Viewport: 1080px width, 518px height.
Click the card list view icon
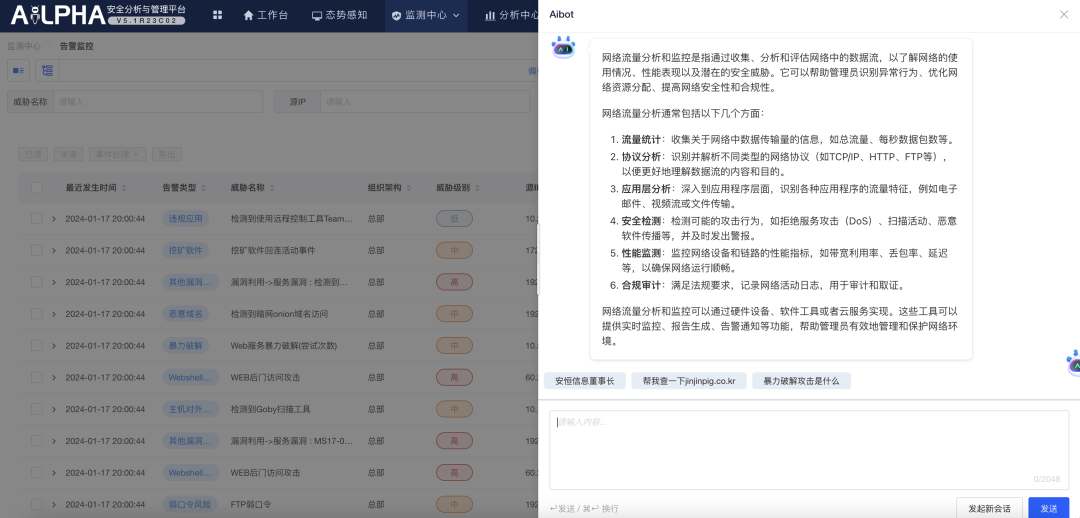(x=19, y=71)
